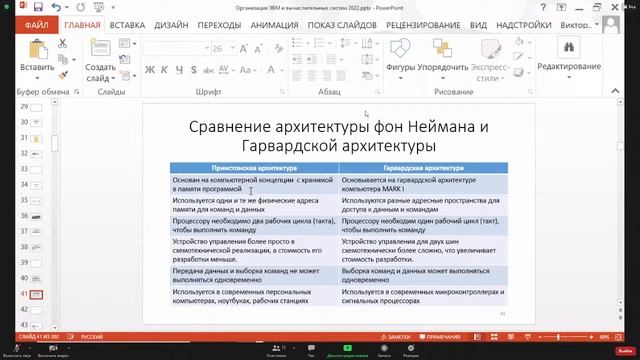Expand Шрифт font dialog launcher
This screenshot has width=640, height=360.
pyautogui.click(x=282, y=92)
